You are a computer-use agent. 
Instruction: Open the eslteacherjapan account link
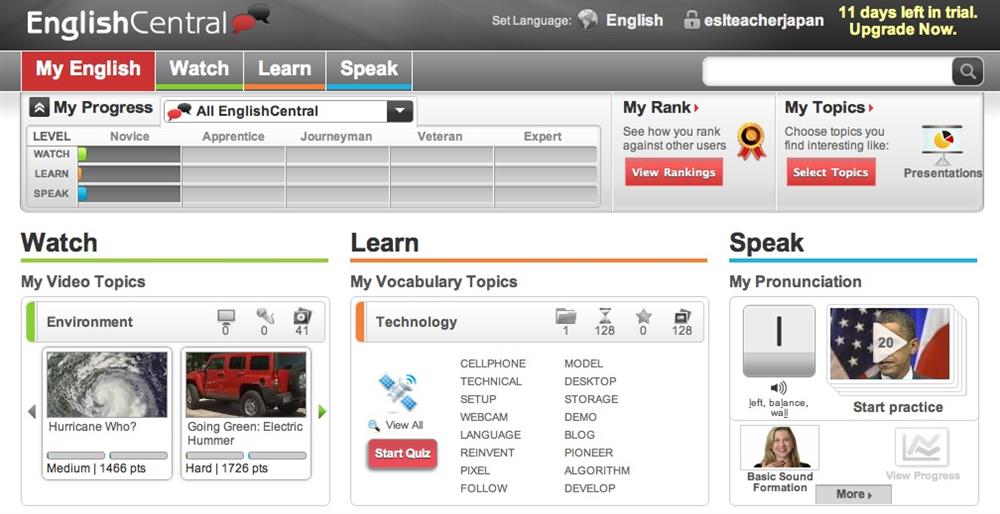click(x=763, y=20)
